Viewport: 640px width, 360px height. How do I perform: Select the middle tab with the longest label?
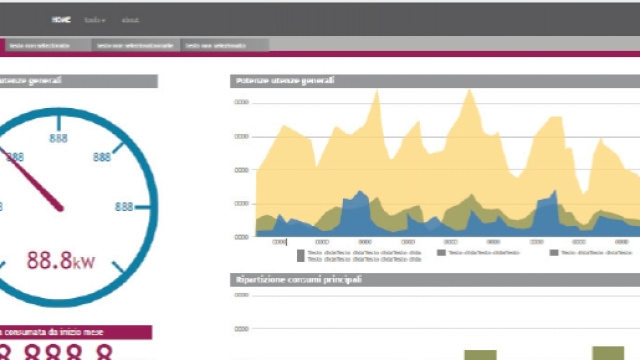pos(135,45)
